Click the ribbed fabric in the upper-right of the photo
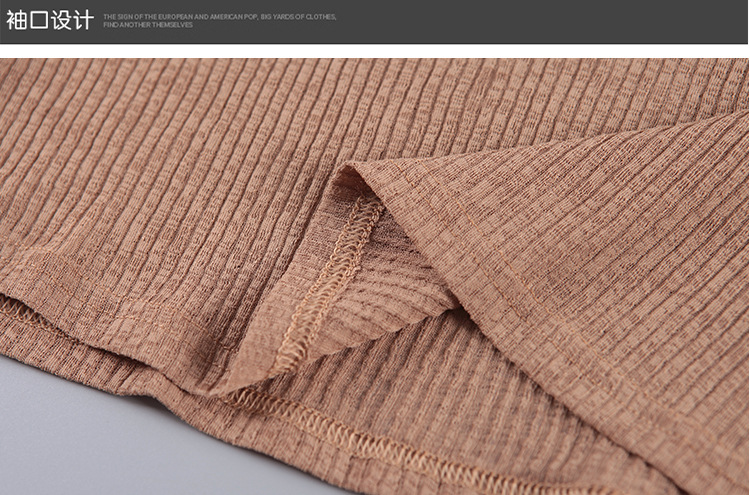 pyautogui.click(x=650, y=110)
